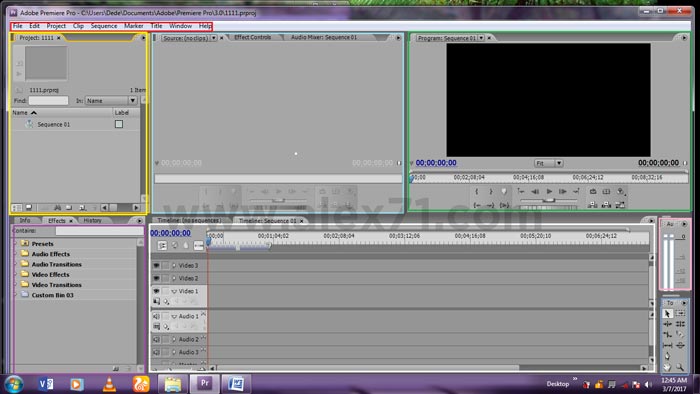Select the Zoom tool
This screenshot has height=394, width=700.
(680, 367)
